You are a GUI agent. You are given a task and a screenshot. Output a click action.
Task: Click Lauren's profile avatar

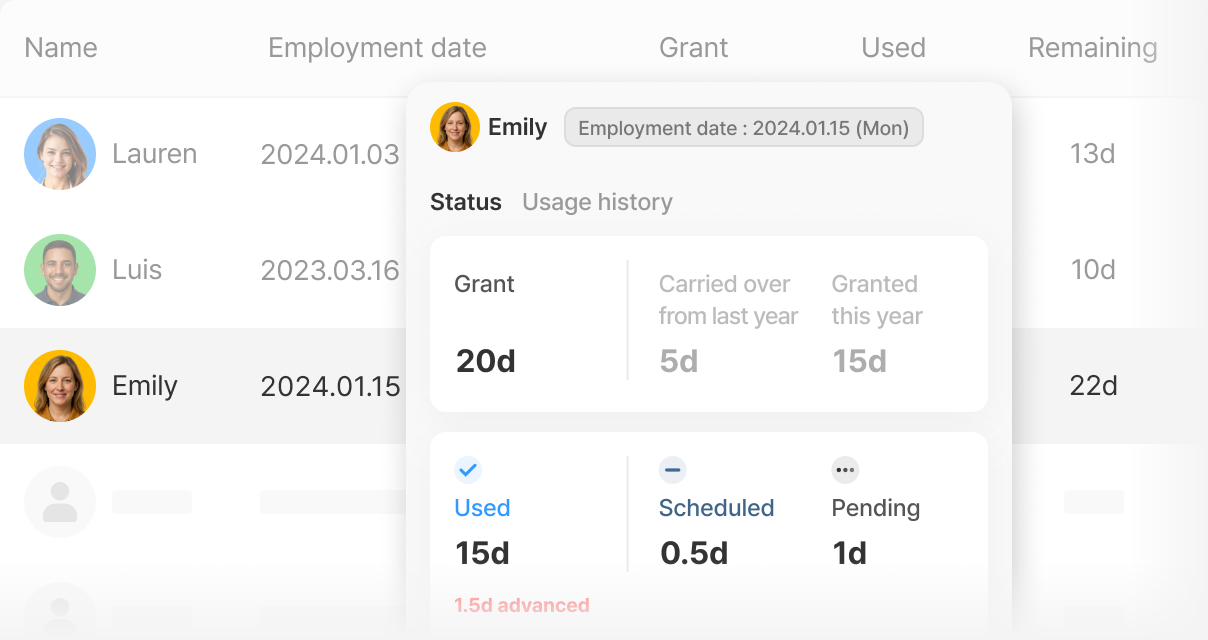(60, 154)
